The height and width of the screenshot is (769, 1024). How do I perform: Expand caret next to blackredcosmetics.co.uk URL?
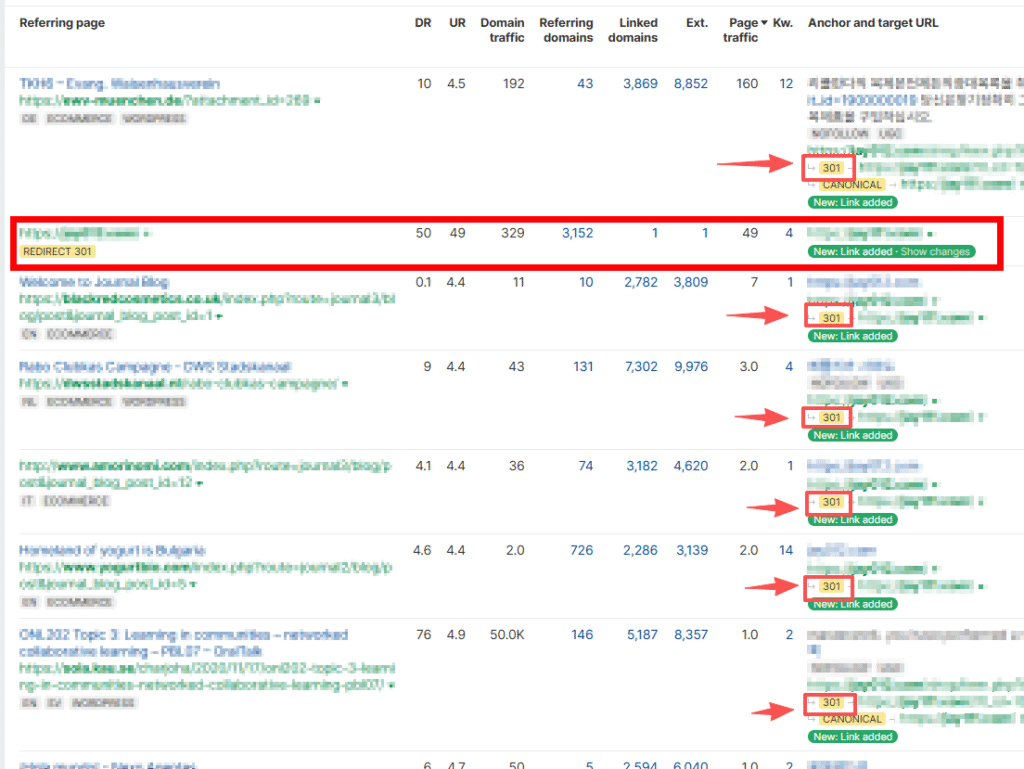click(x=219, y=316)
